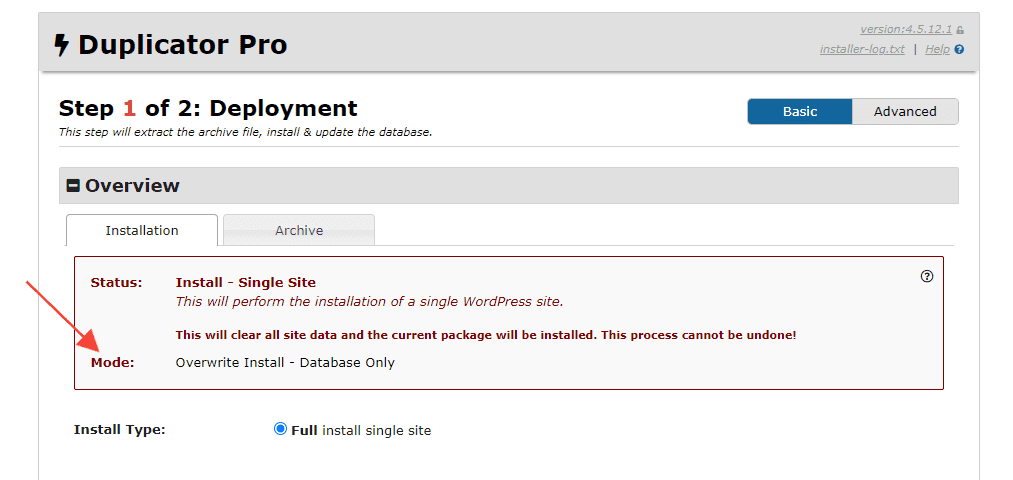Click the Duplicator Pro title text
The height and width of the screenshot is (480, 1013).
182,45
